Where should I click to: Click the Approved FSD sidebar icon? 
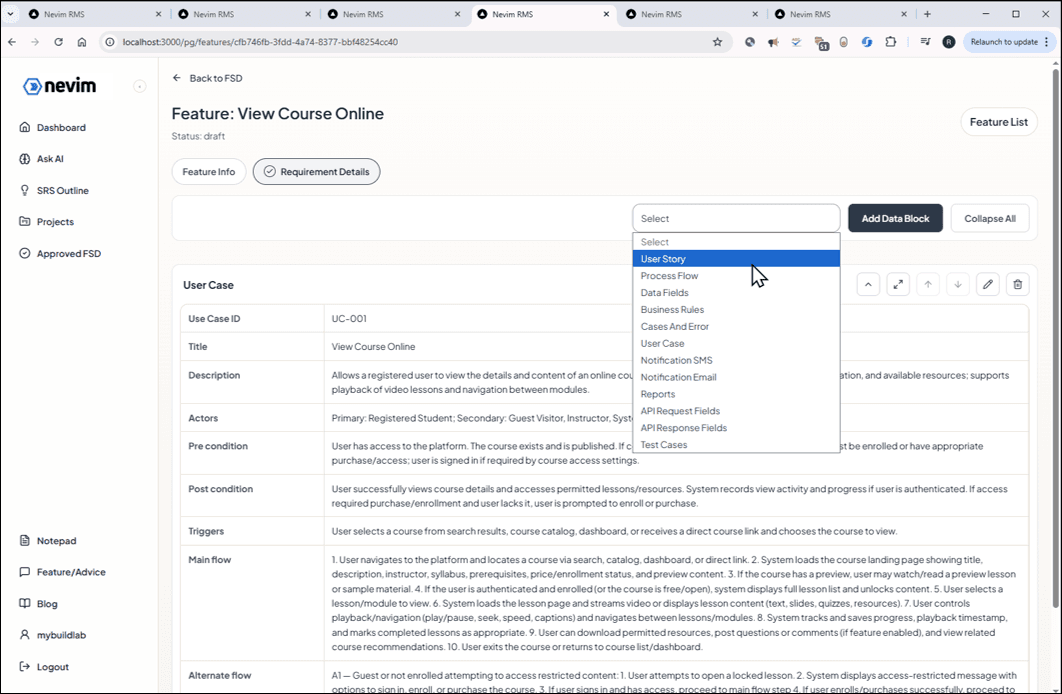(69, 253)
